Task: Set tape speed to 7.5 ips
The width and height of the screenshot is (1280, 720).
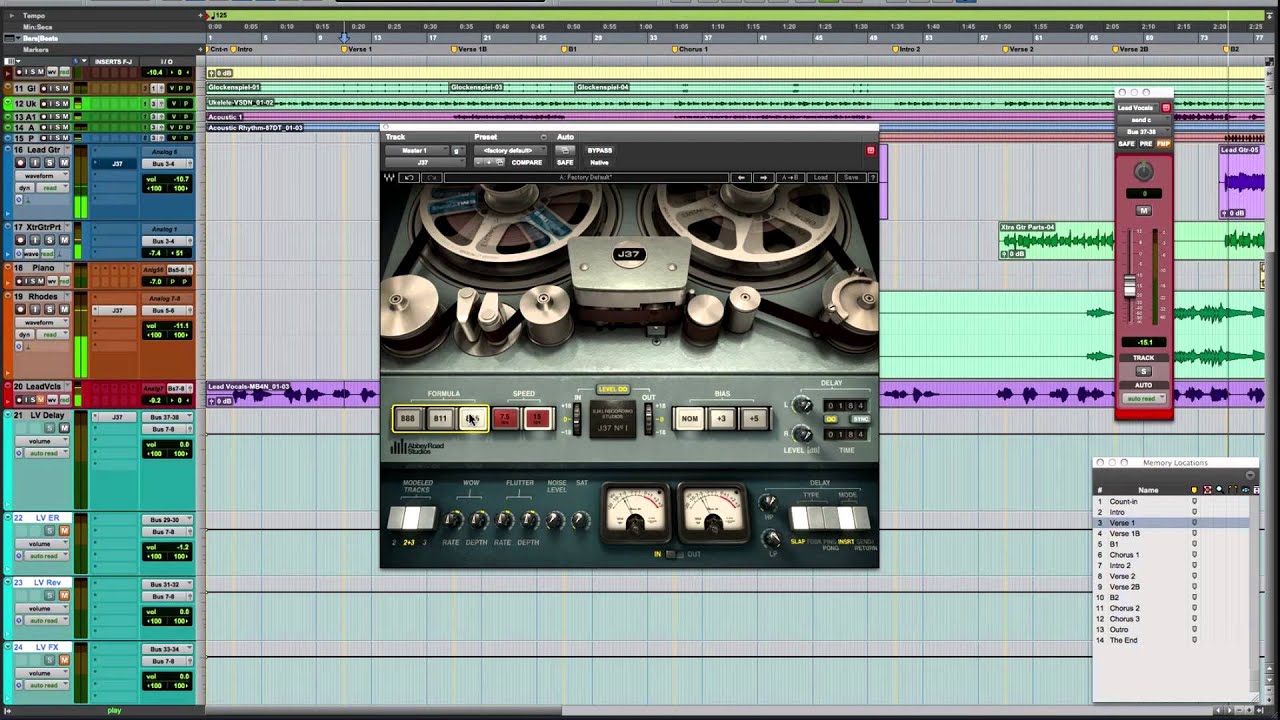Action: point(505,419)
